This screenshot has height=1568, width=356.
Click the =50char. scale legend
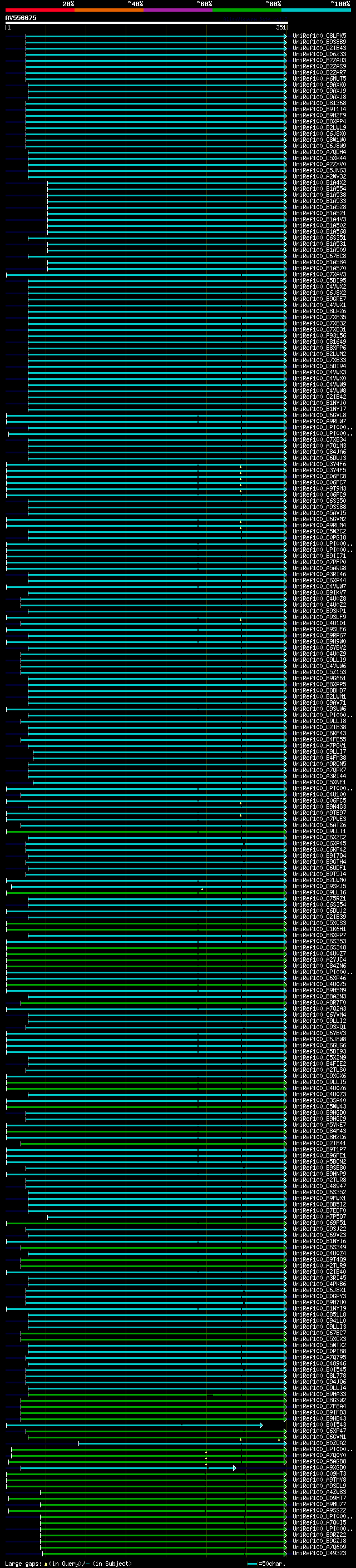pos(266,1563)
